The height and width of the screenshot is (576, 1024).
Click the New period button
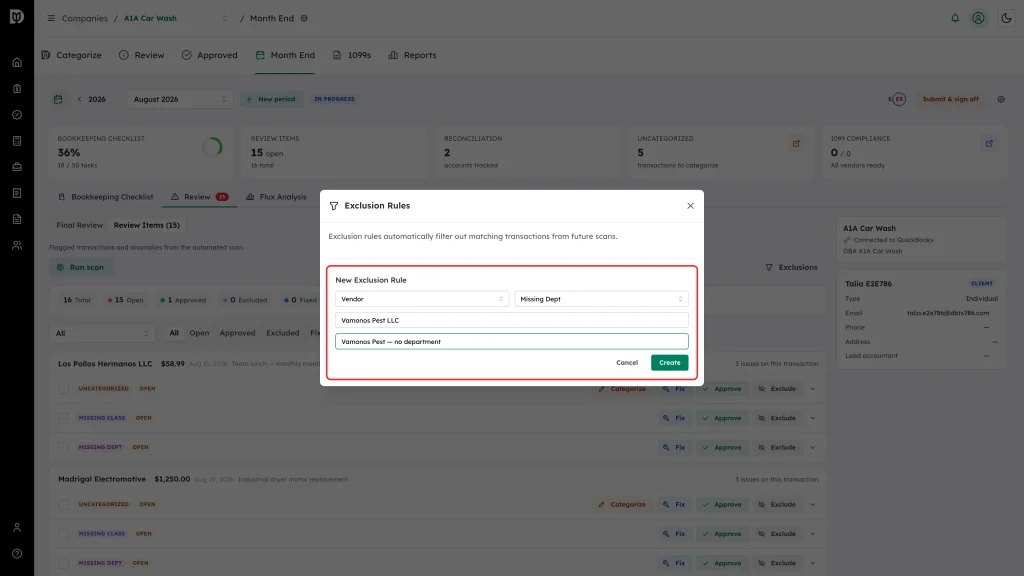[x=271, y=99]
